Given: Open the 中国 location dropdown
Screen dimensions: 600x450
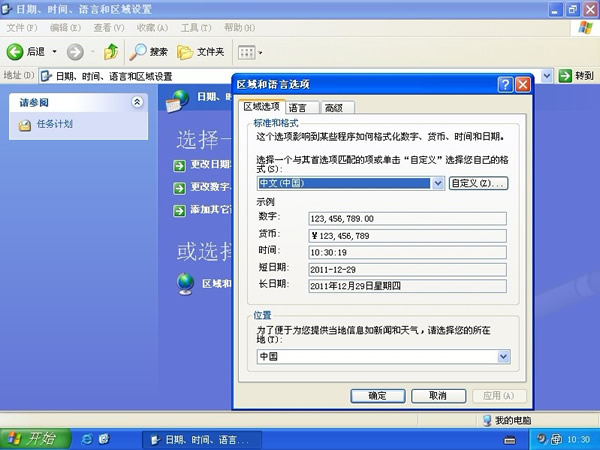Looking at the screenshot, I should (x=503, y=357).
